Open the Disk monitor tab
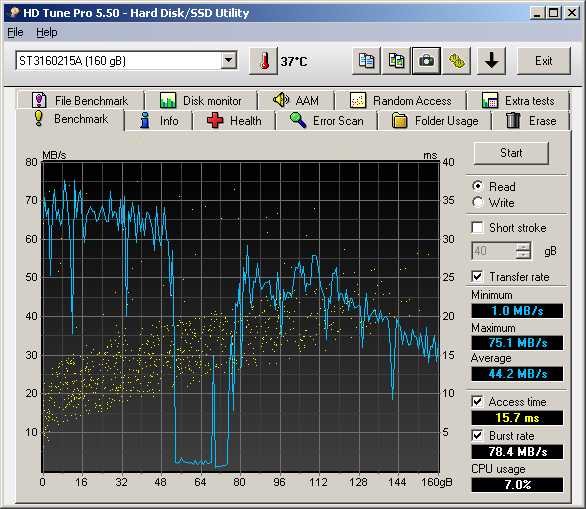Screen dimensions: 586x509 (x=201, y=101)
